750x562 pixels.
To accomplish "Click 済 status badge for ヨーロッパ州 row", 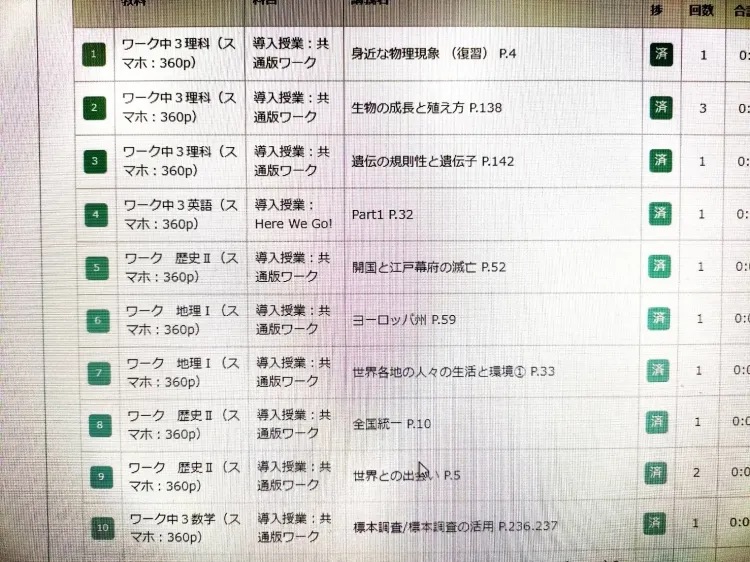I will pyautogui.click(x=657, y=318).
